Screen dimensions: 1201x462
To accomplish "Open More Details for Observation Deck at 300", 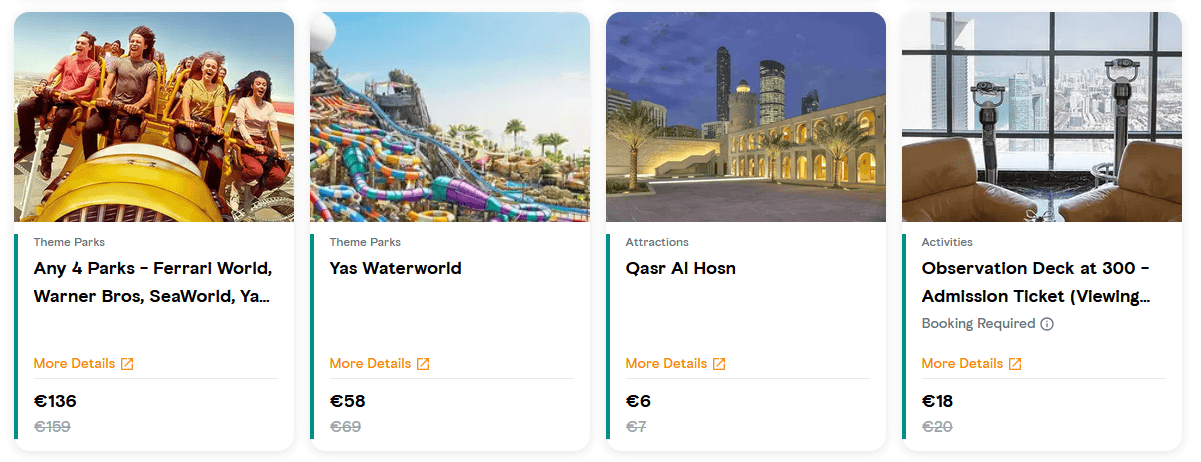I will pos(962,364).
